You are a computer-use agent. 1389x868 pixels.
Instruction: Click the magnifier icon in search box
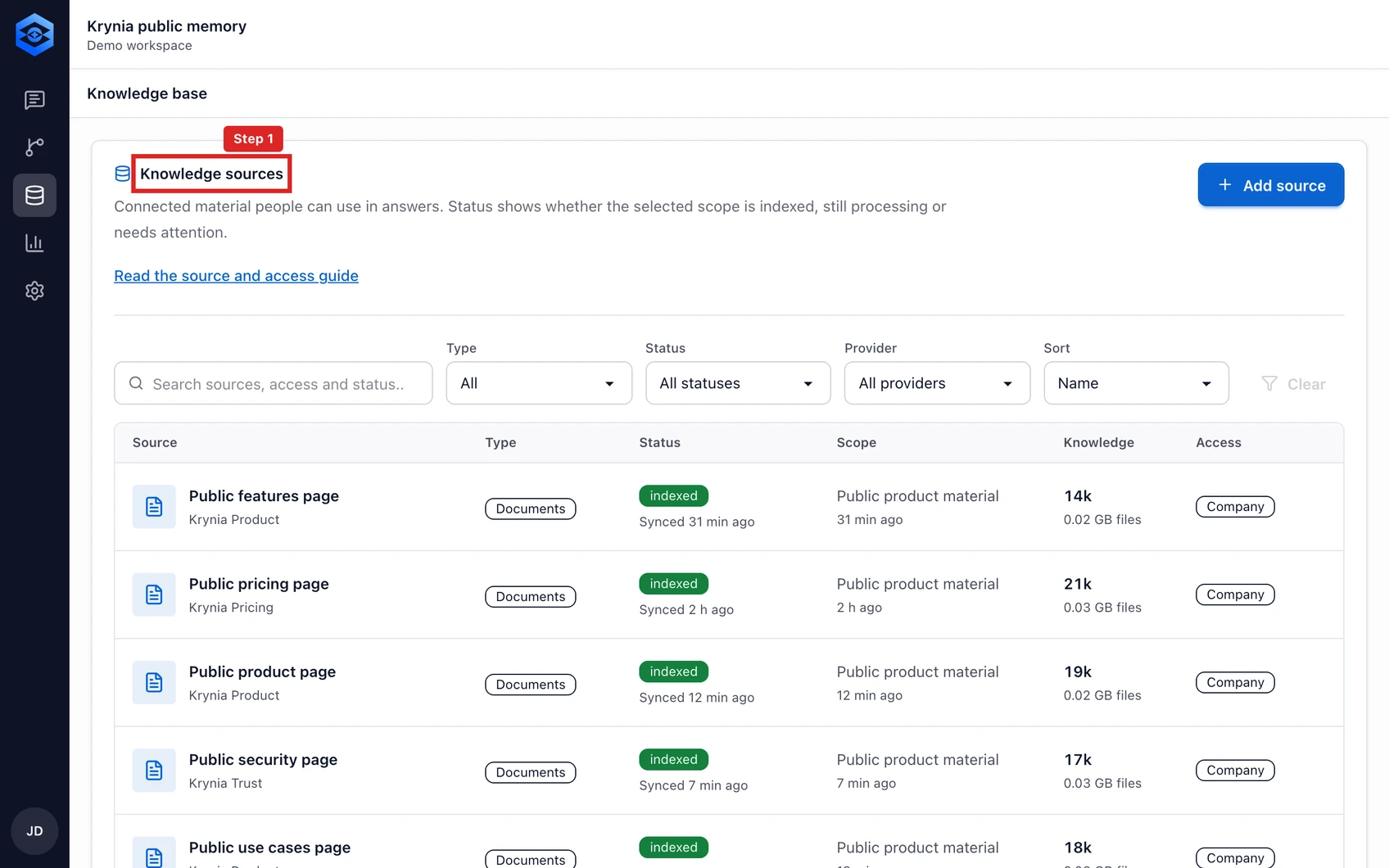[x=136, y=383]
